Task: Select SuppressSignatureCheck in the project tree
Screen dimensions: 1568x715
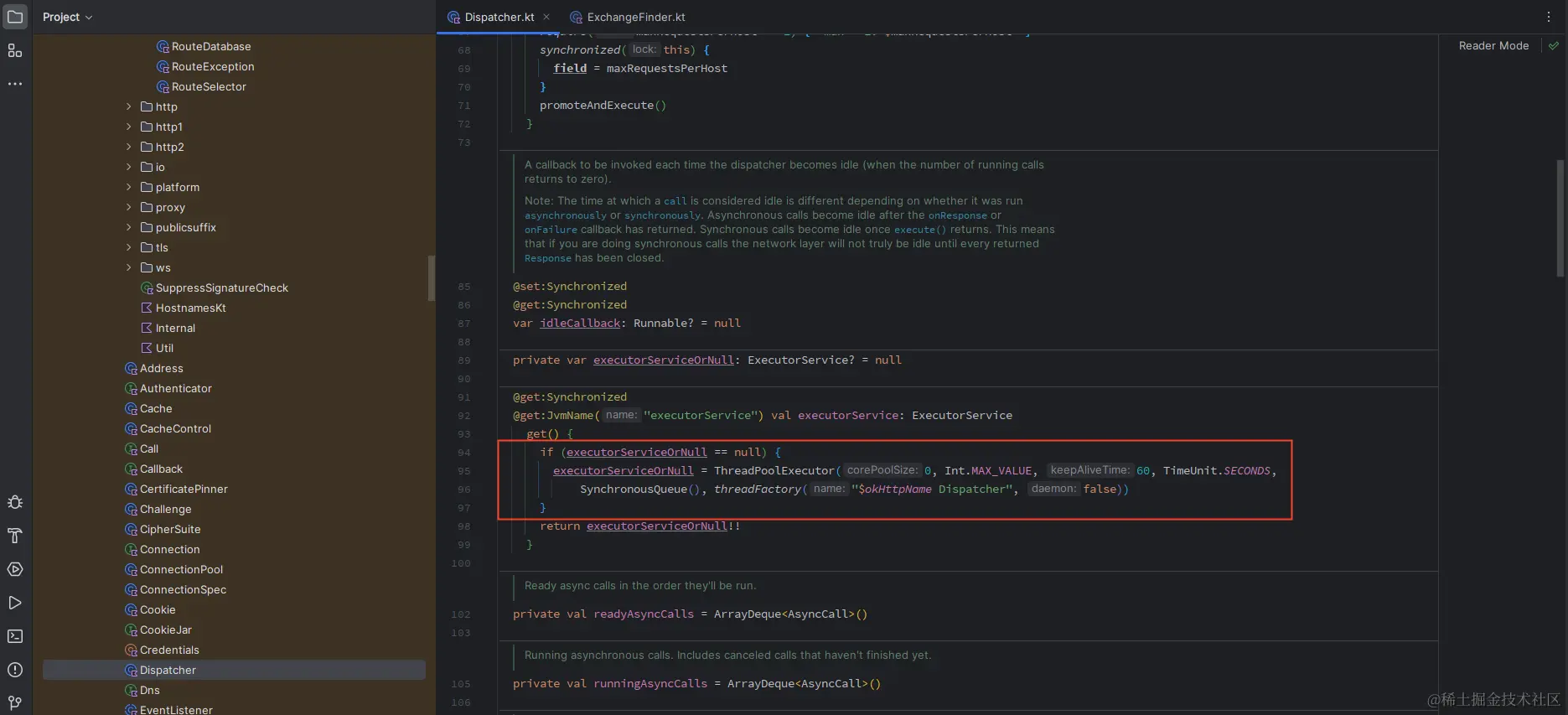Action: tap(222, 288)
